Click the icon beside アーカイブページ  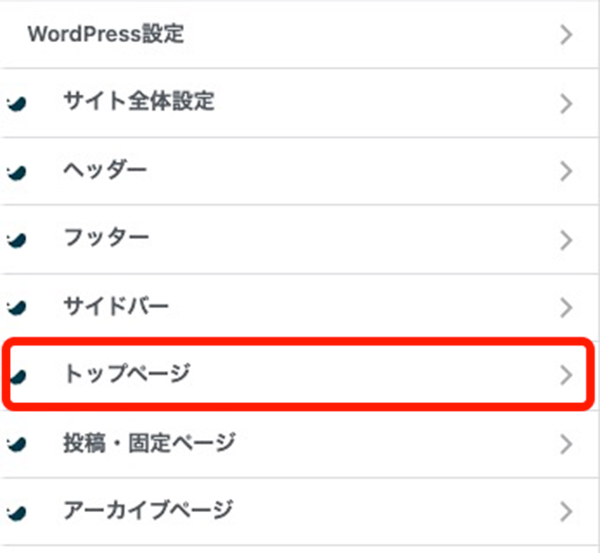[16, 511]
